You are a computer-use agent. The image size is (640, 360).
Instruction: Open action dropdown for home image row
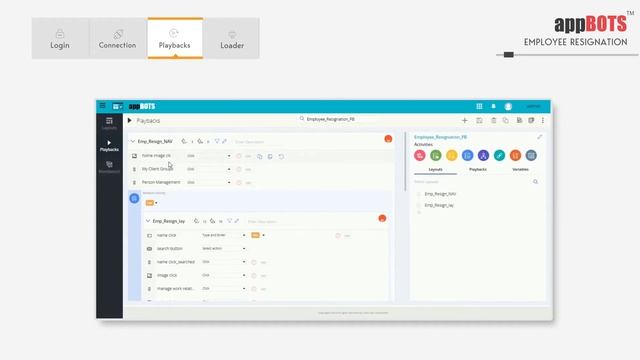pyautogui.click(x=209, y=156)
